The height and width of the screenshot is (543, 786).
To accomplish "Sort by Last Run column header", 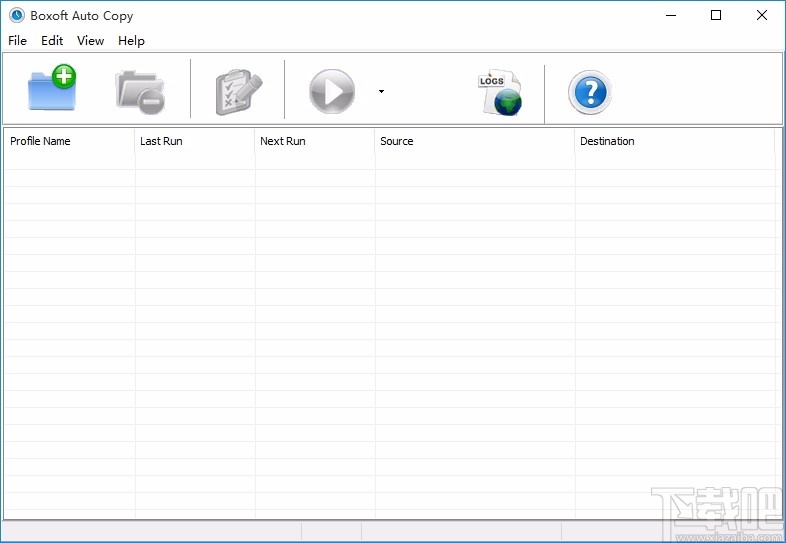I will pyautogui.click(x=194, y=141).
